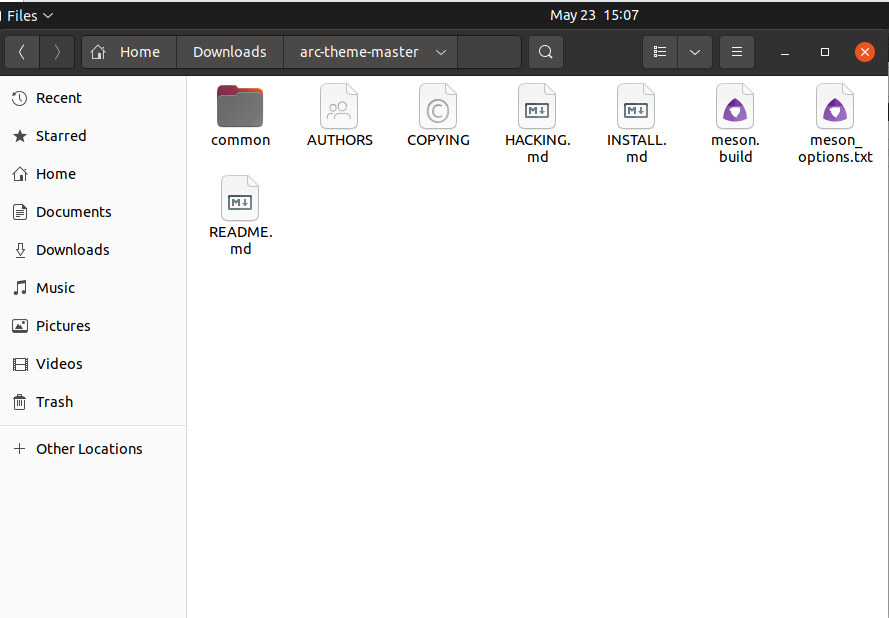This screenshot has height=618, width=889.
Task: Click the 'common' folder name label
Action: pos(240,140)
